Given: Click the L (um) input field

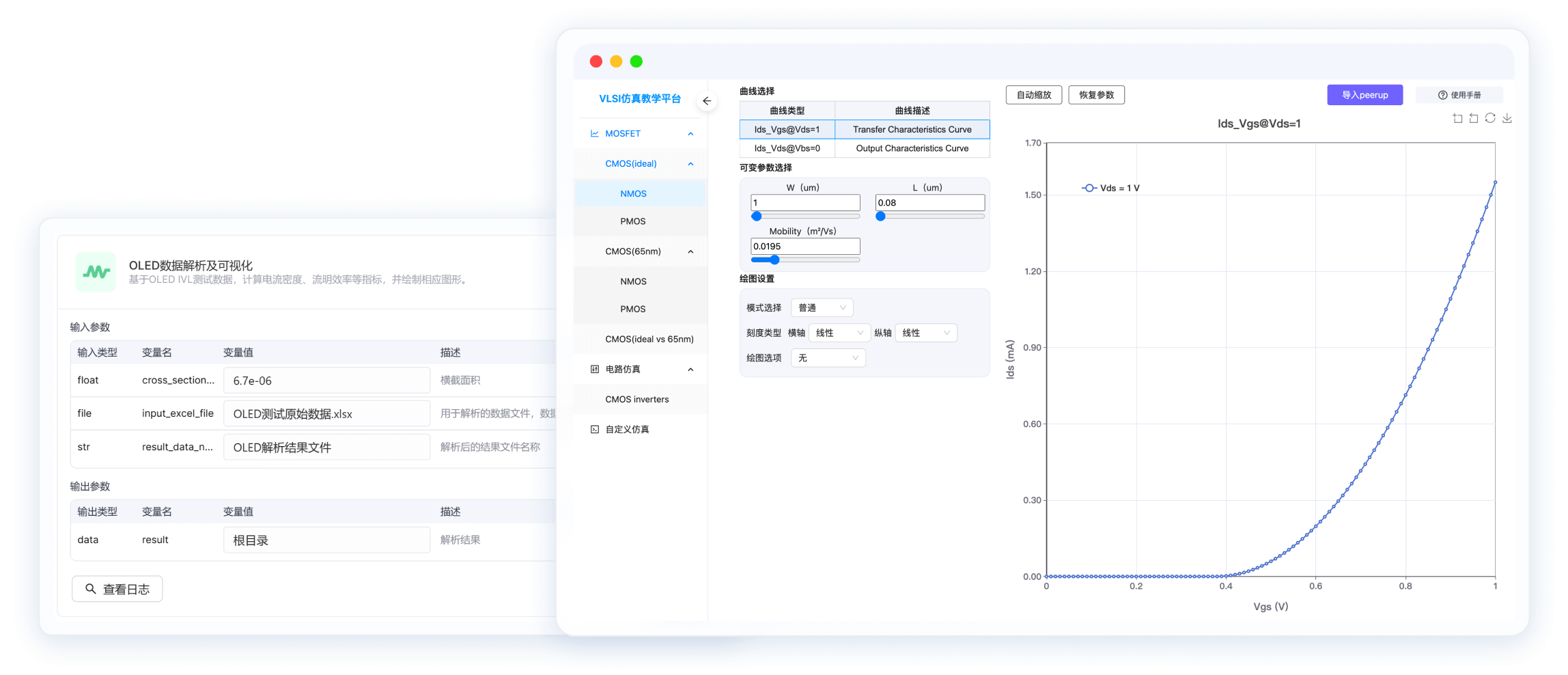Looking at the screenshot, I should click(x=930, y=203).
